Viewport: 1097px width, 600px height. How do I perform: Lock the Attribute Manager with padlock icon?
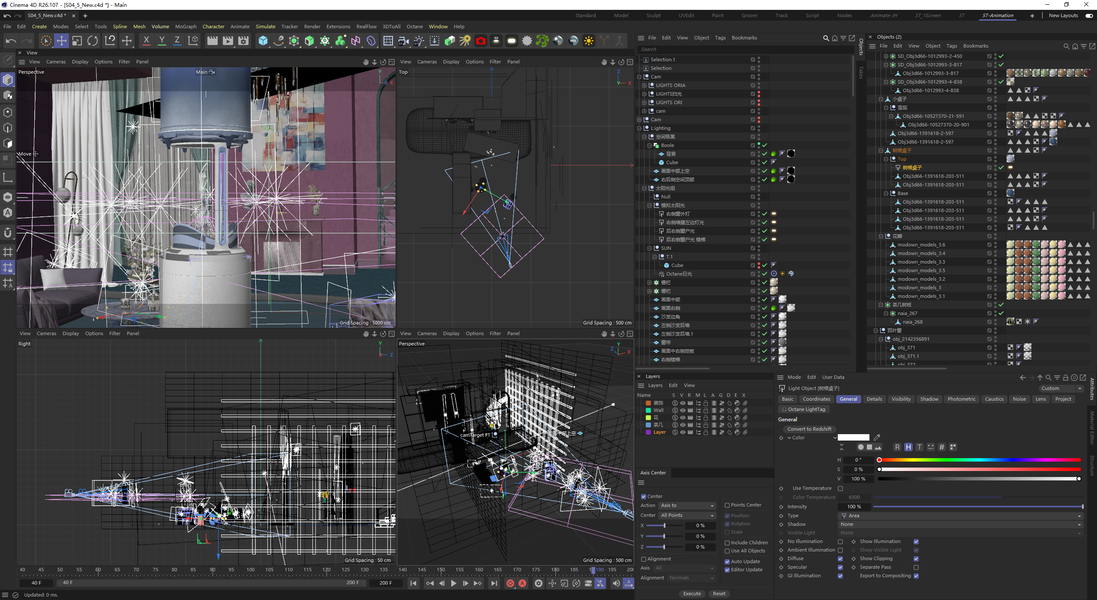[1066, 378]
